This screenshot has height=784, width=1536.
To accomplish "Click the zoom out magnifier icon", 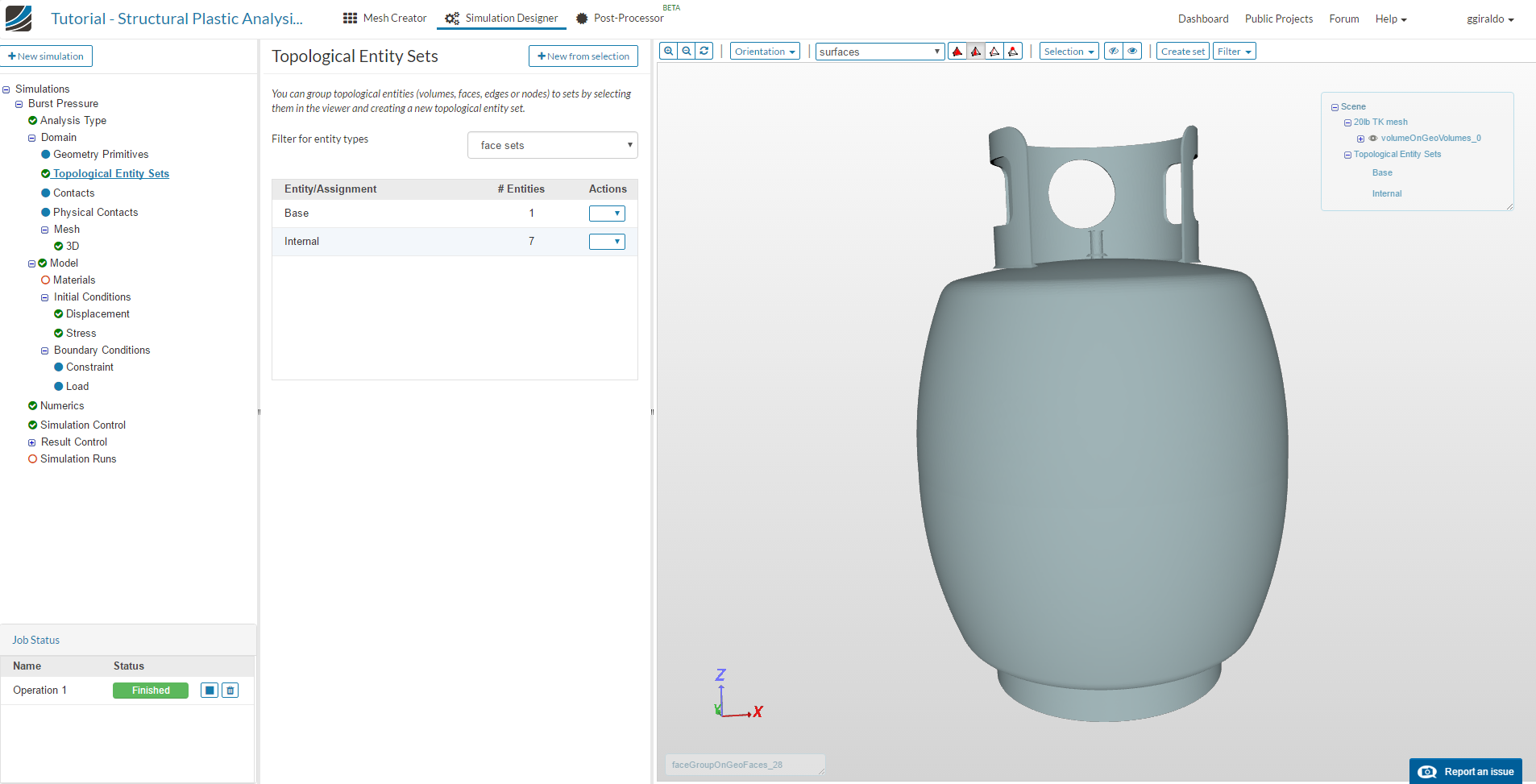I will pyautogui.click(x=687, y=52).
